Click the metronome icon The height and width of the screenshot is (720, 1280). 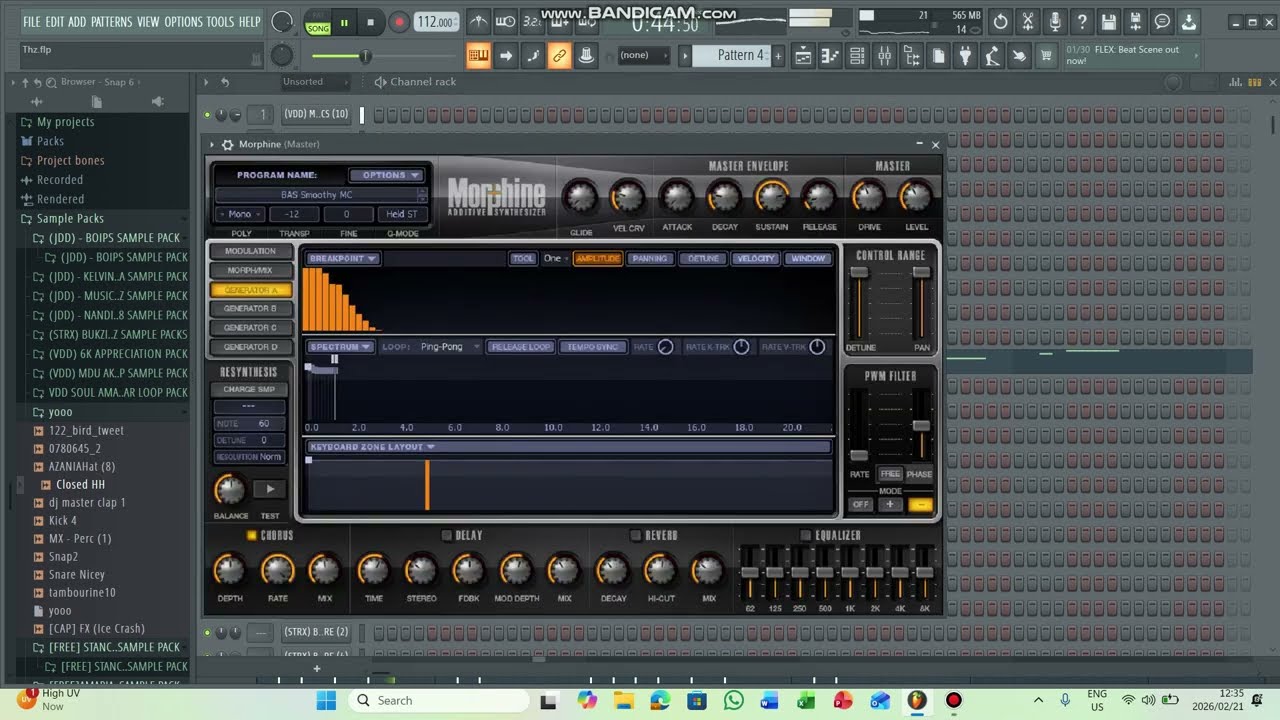click(479, 22)
